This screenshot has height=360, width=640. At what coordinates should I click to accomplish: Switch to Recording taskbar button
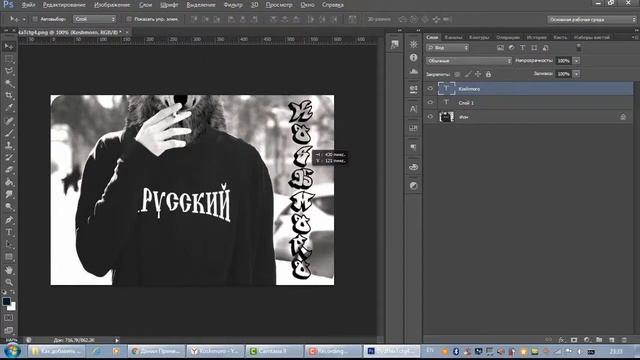[x=333, y=351]
